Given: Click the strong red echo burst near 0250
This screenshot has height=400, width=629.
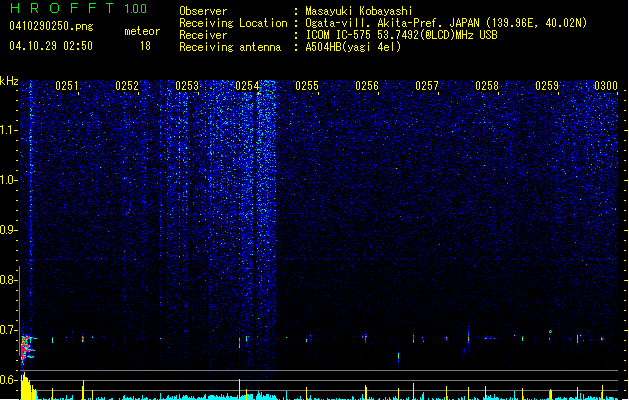Looking at the screenshot, I should click(x=26, y=348).
